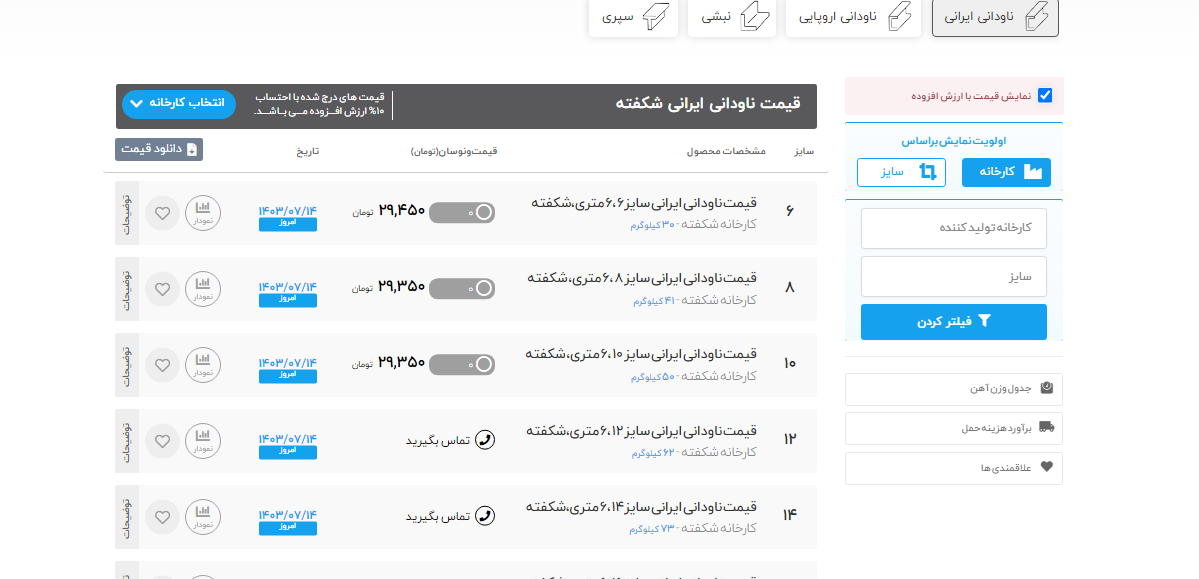The width and height of the screenshot is (1199, 579).
Task: Toggle the price switch for size 6 row
Action: point(462,212)
